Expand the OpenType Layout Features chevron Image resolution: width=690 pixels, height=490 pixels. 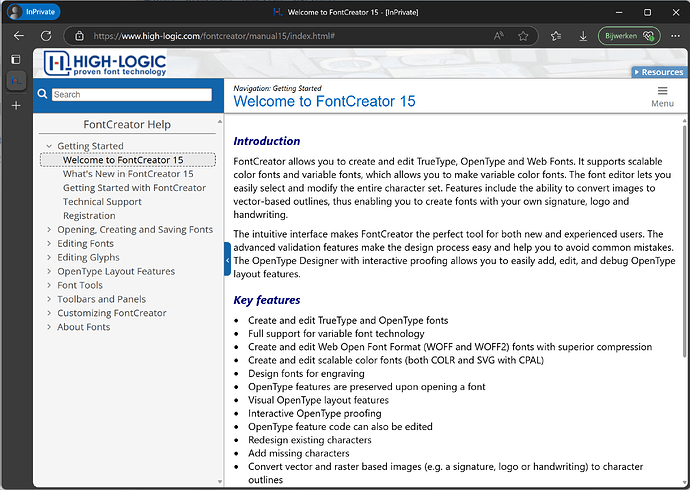click(x=49, y=271)
